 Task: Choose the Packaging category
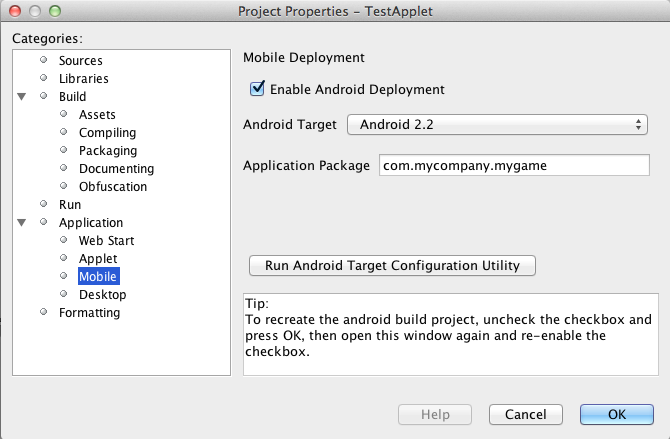[107, 151]
